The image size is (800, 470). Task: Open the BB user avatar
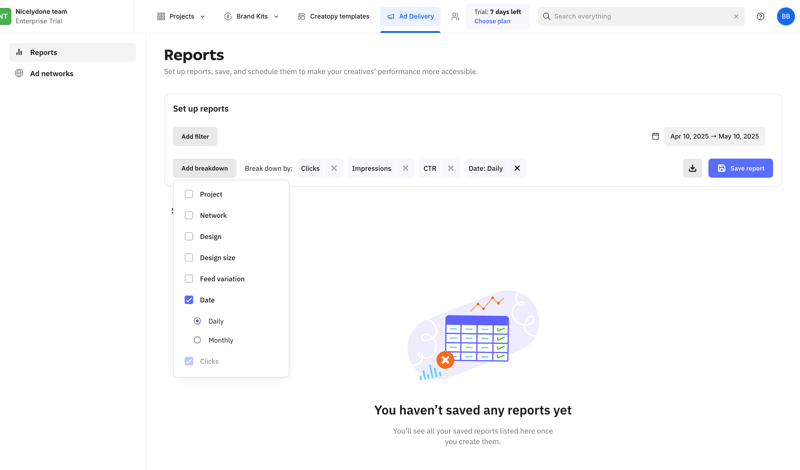click(785, 16)
